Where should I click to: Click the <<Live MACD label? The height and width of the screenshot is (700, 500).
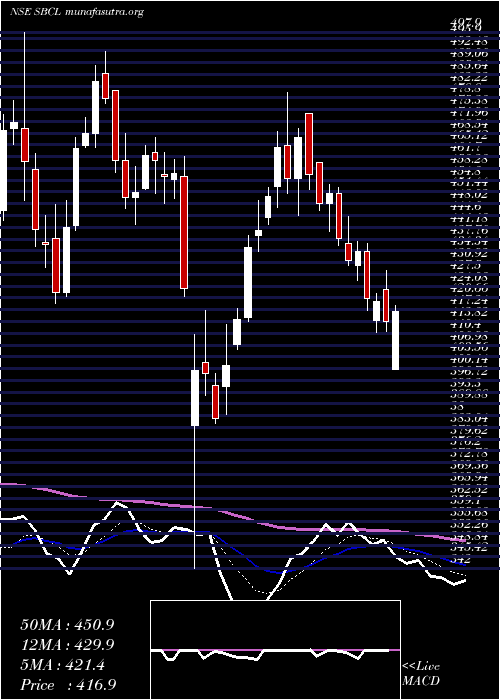point(421,673)
